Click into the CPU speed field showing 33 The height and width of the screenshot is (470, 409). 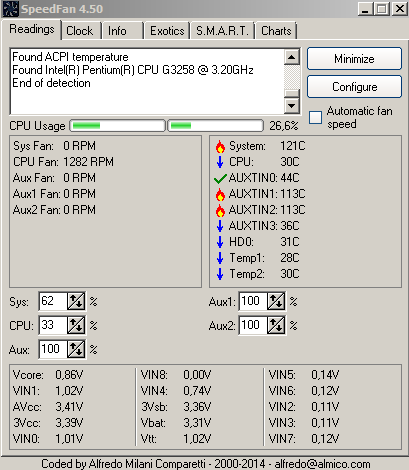tap(53, 325)
